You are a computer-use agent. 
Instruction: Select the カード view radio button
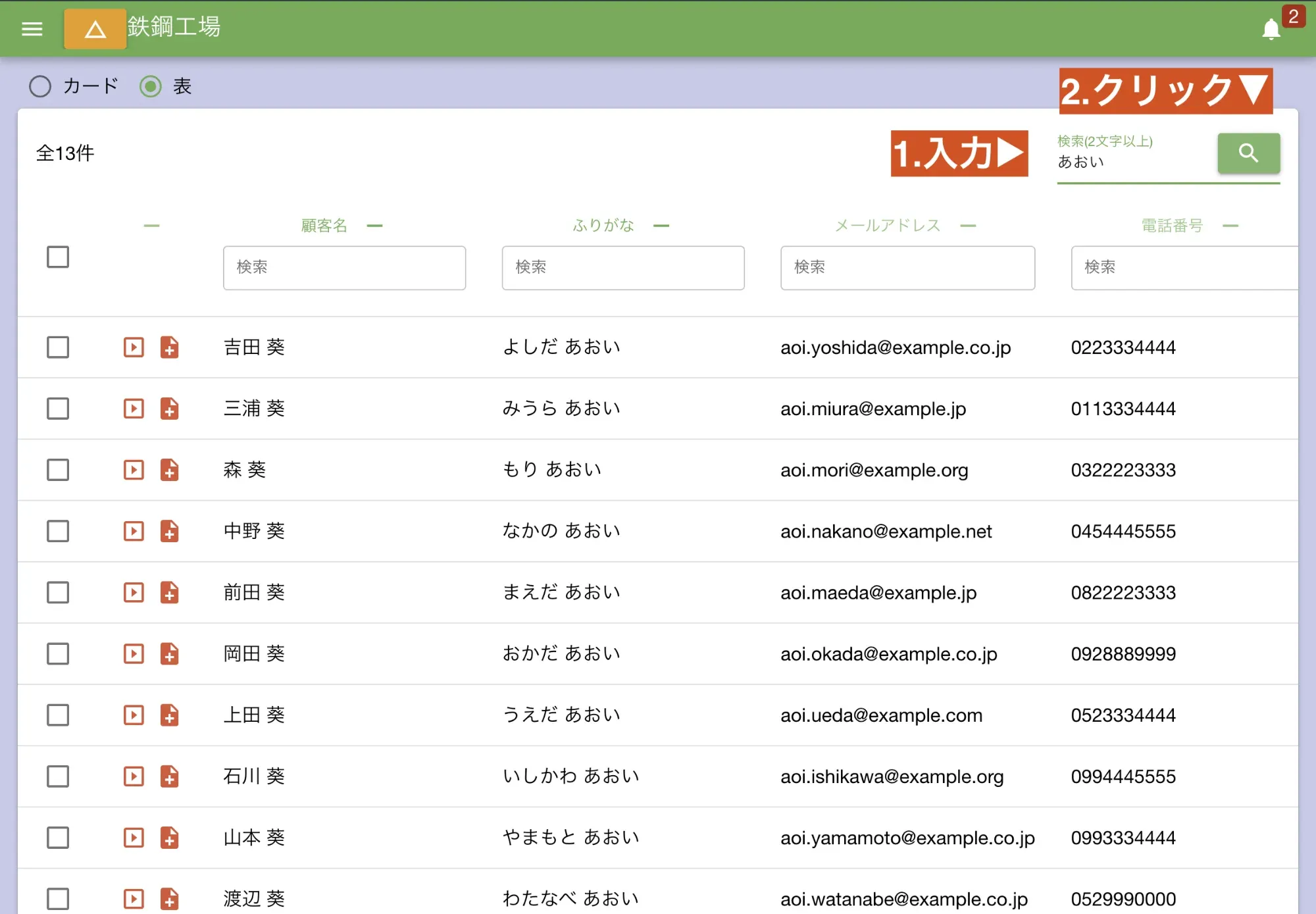(x=40, y=86)
